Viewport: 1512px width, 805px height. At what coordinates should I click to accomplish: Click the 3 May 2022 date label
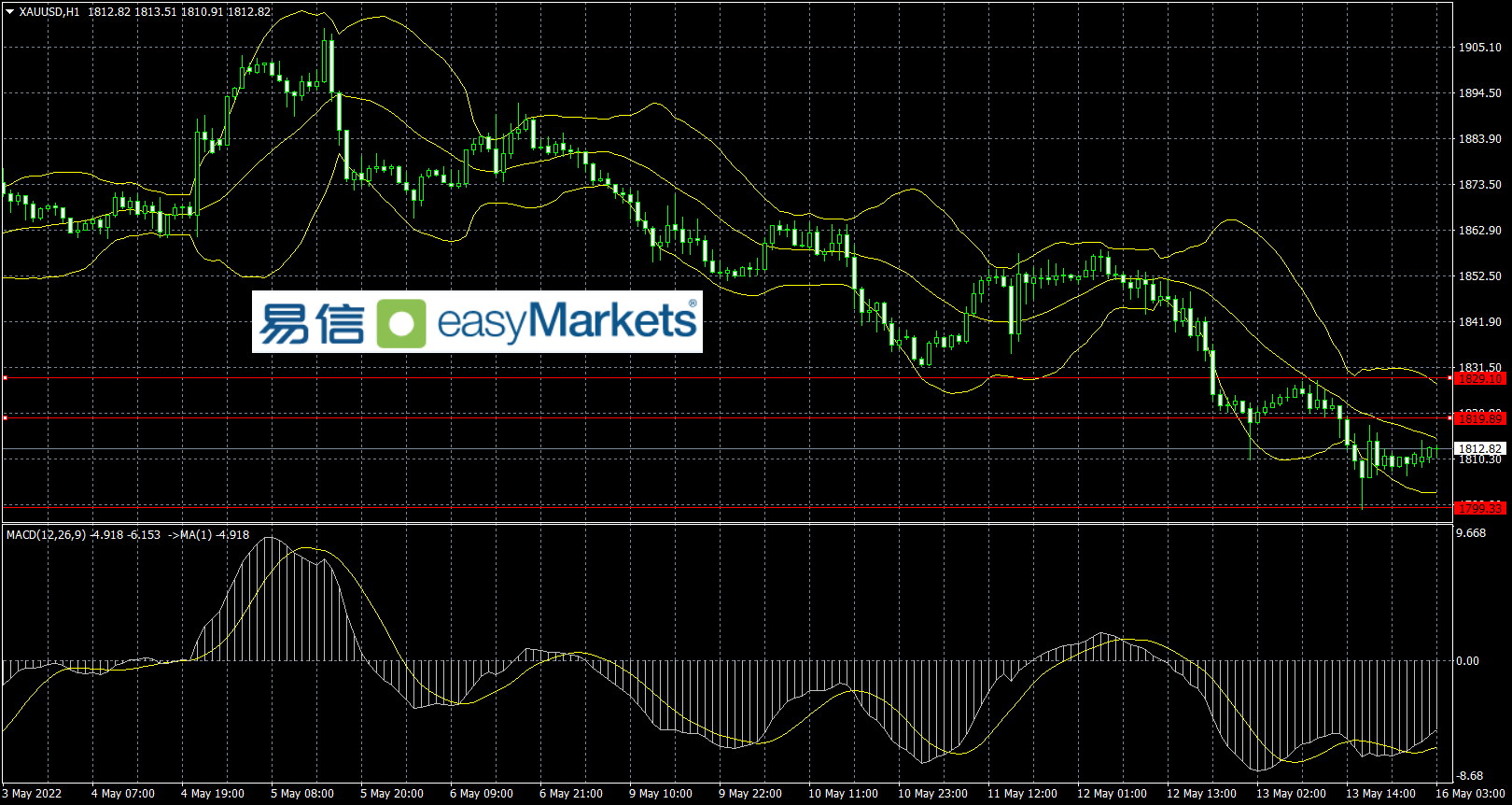pos(32,794)
